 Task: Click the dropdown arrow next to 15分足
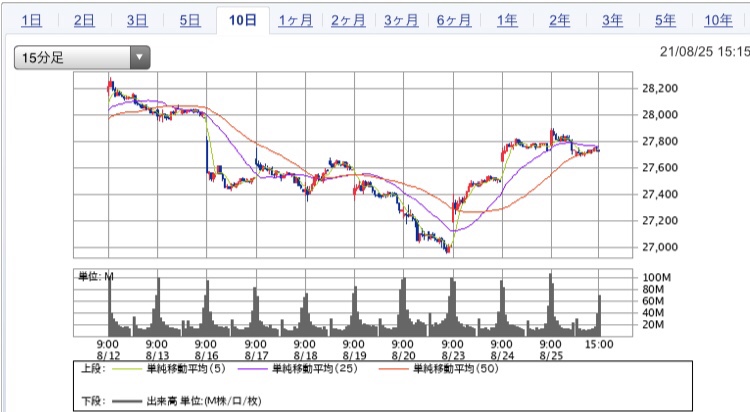(140, 58)
